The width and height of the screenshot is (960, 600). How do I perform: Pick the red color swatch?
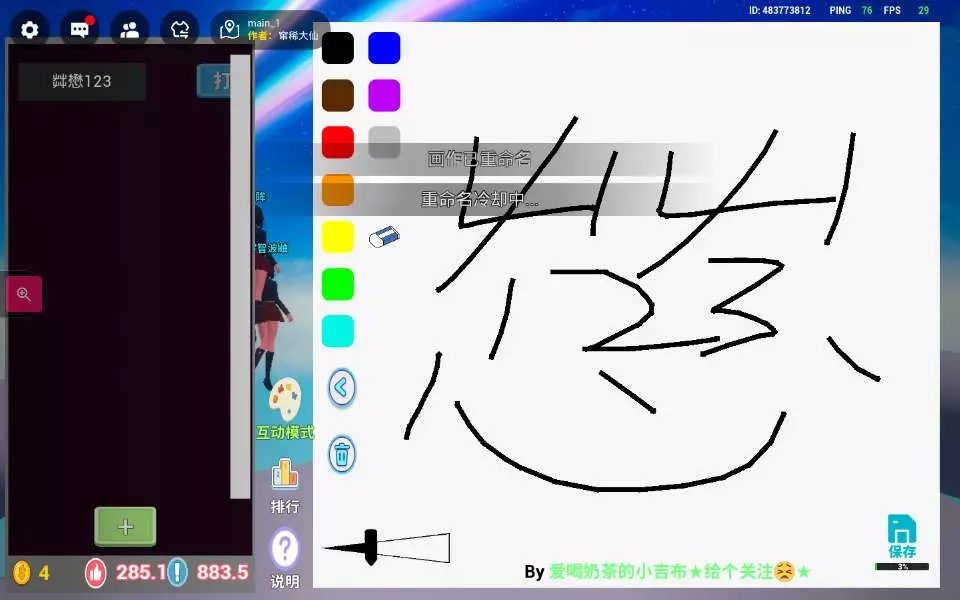(338, 142)
